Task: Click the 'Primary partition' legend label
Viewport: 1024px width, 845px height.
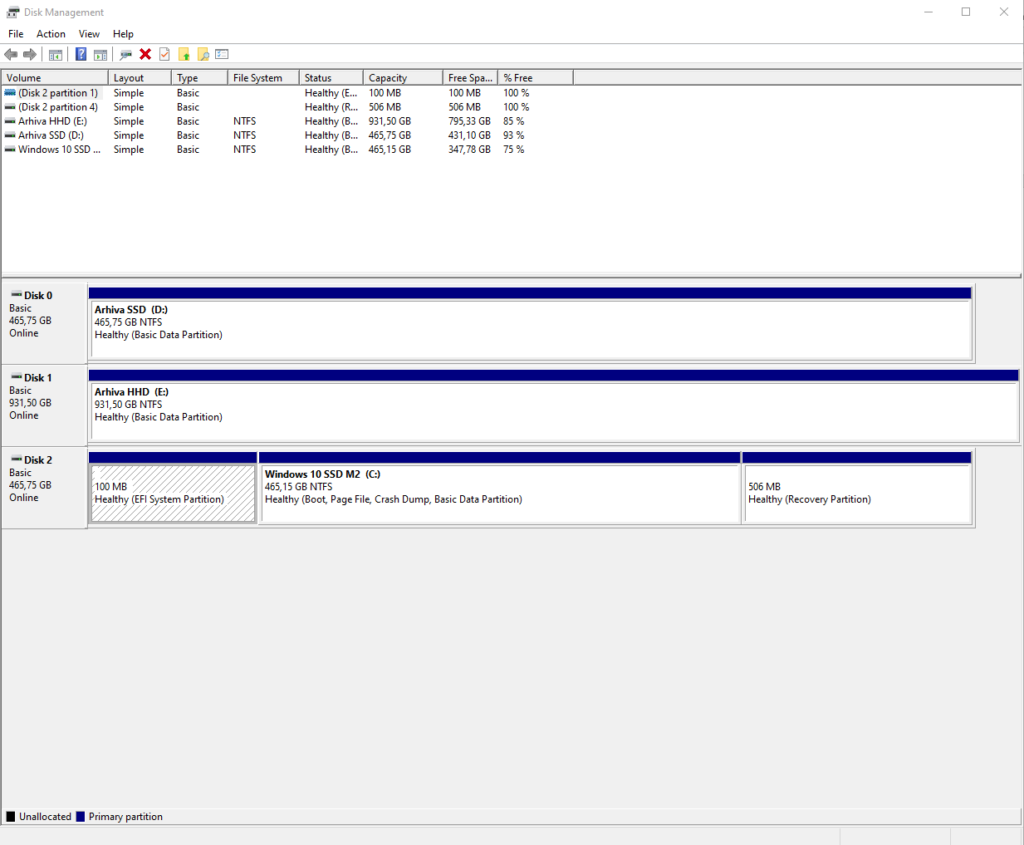Action: click(x=125, y=816)
